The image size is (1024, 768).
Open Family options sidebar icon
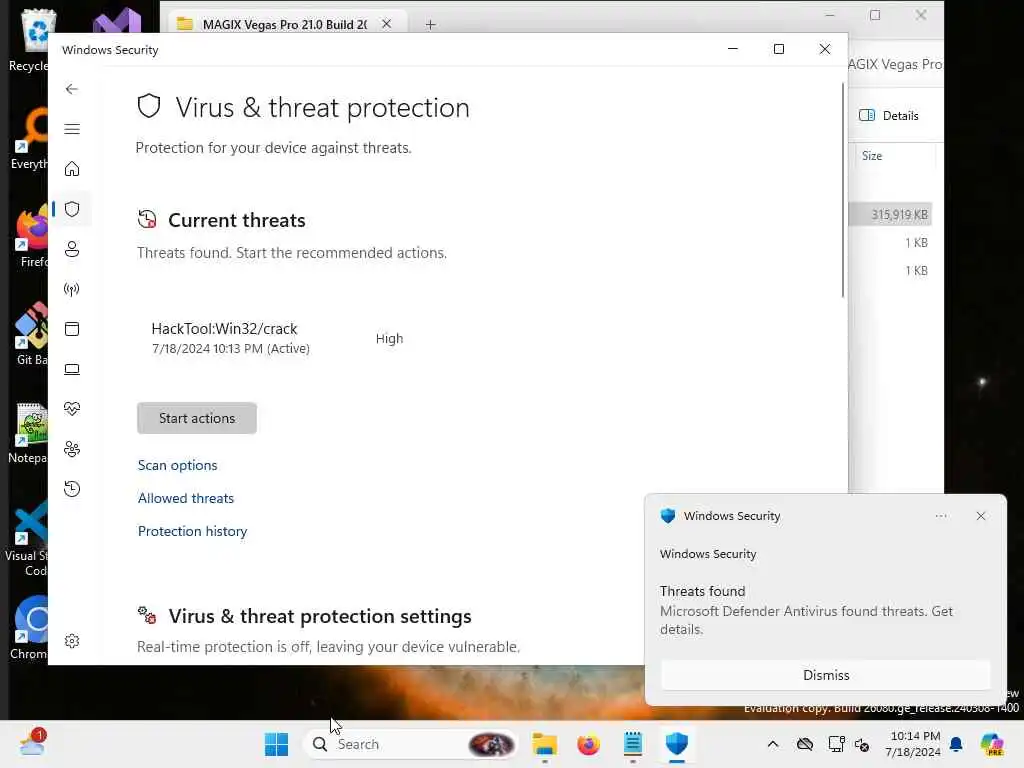(x=72, y=449)
